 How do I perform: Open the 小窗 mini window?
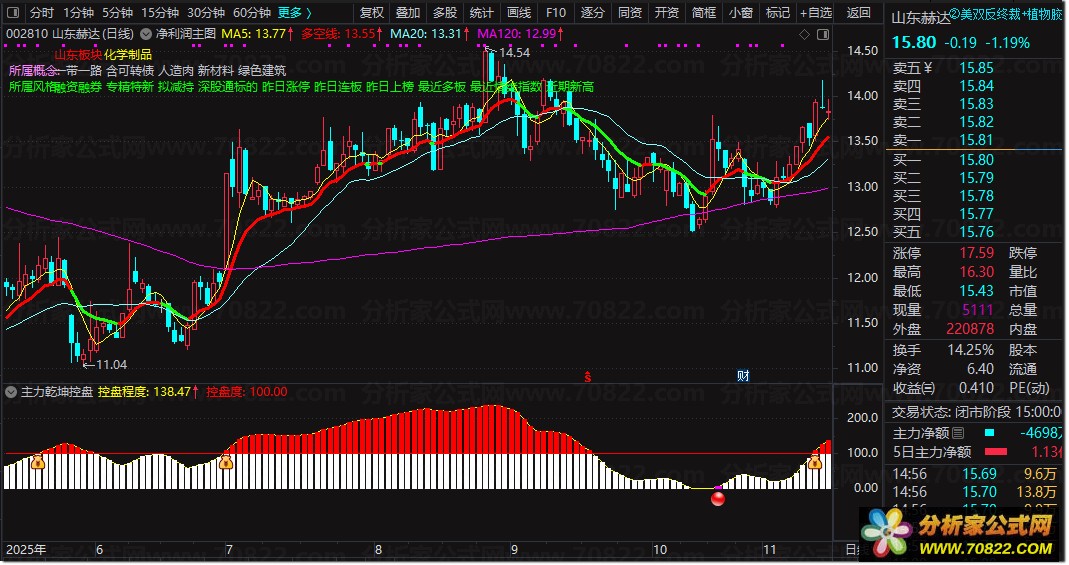point(740,12)
